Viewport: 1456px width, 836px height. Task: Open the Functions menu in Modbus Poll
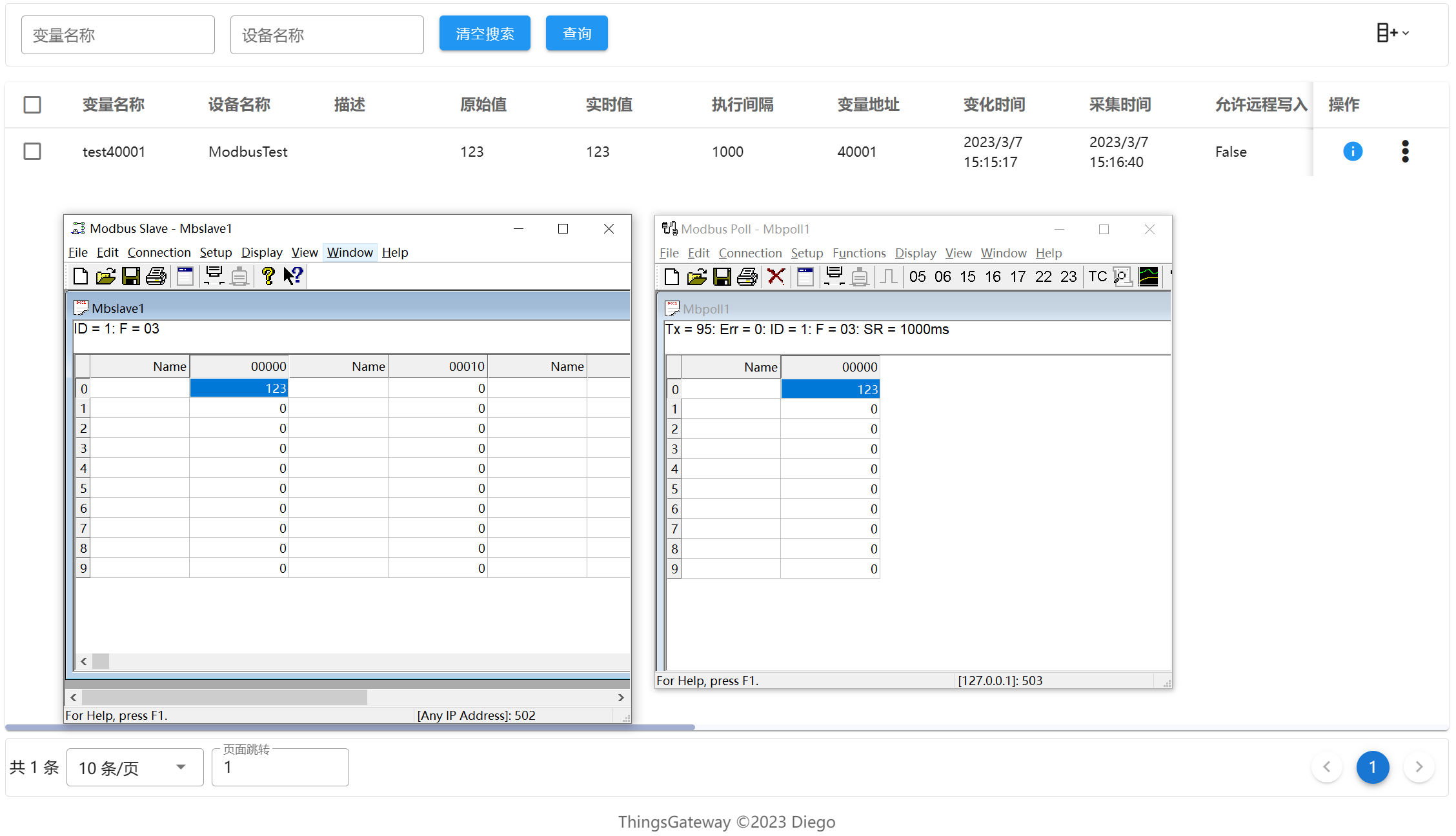(x=858, y=254)
